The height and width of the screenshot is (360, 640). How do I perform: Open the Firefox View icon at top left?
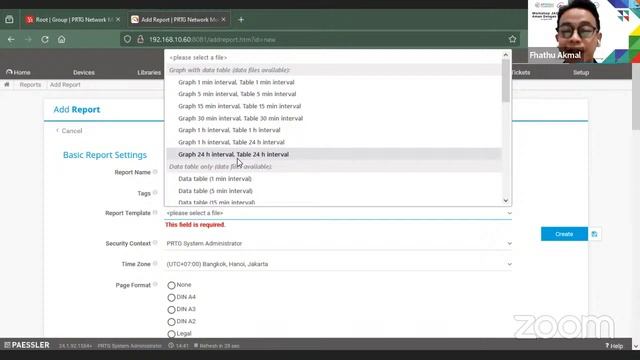(x=9, y=20)
